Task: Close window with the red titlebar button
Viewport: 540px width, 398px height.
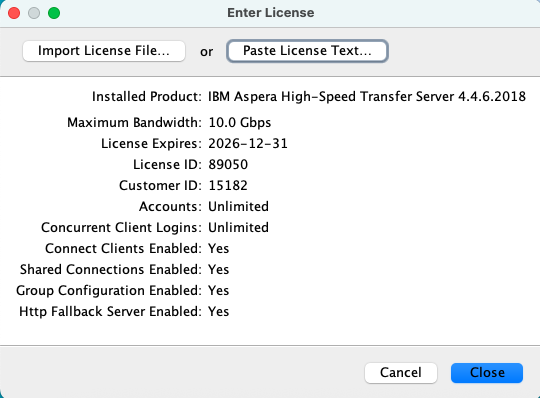Action: (x=14, y=13)
